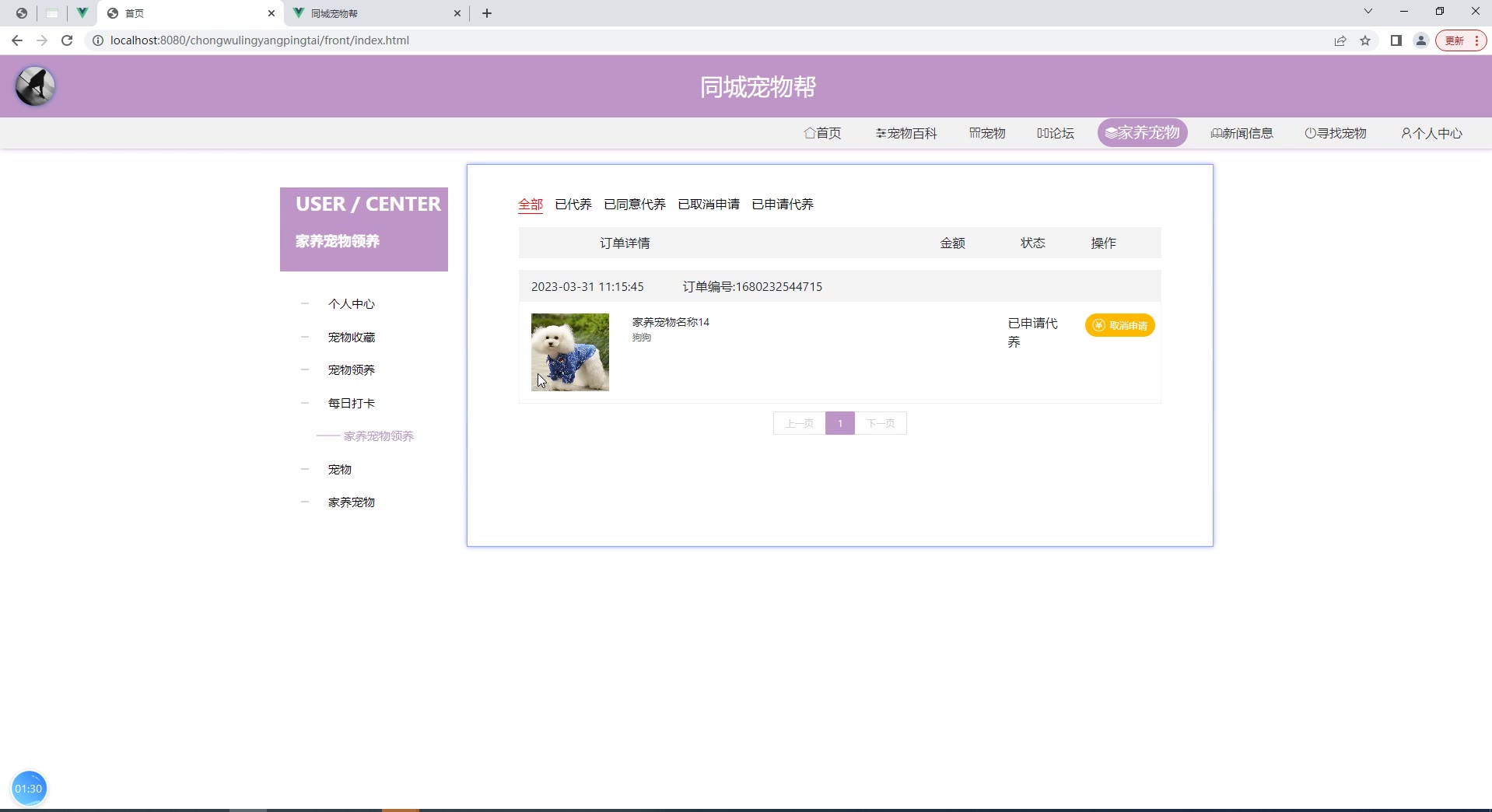This screenshot has height=812, width=1492.
Task: Filter orders by the 已代养 tab
Action: click(573, 205)
